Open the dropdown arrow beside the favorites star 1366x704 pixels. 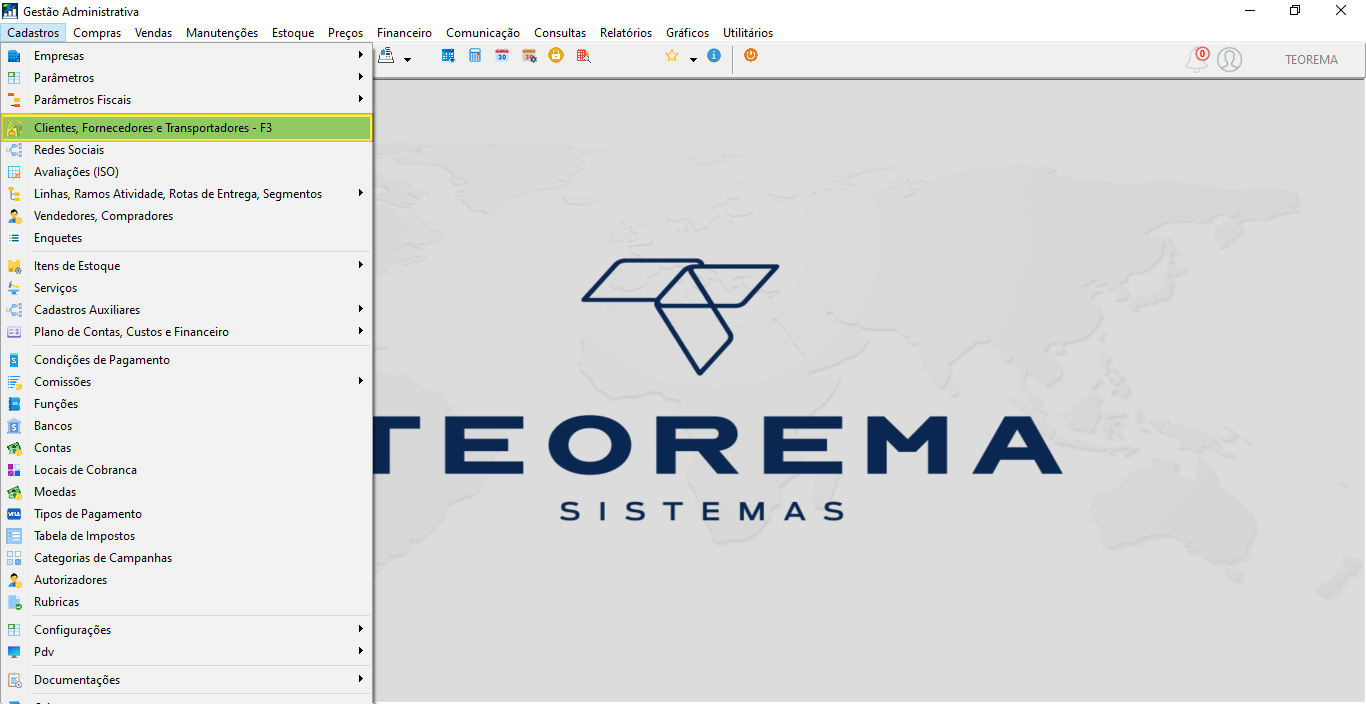[693, 60]
